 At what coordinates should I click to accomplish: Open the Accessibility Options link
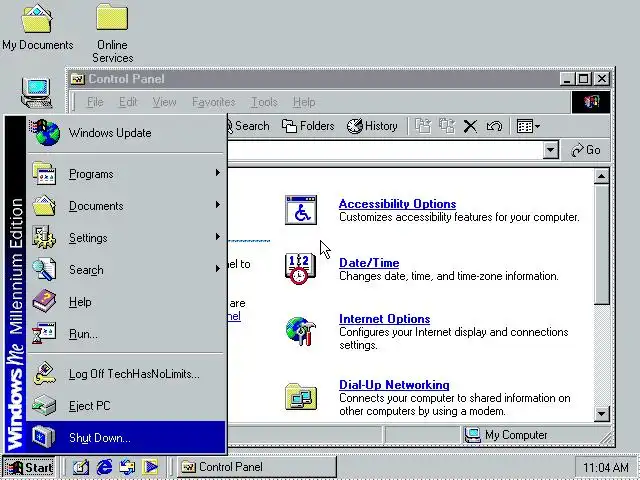coord(397,204)
